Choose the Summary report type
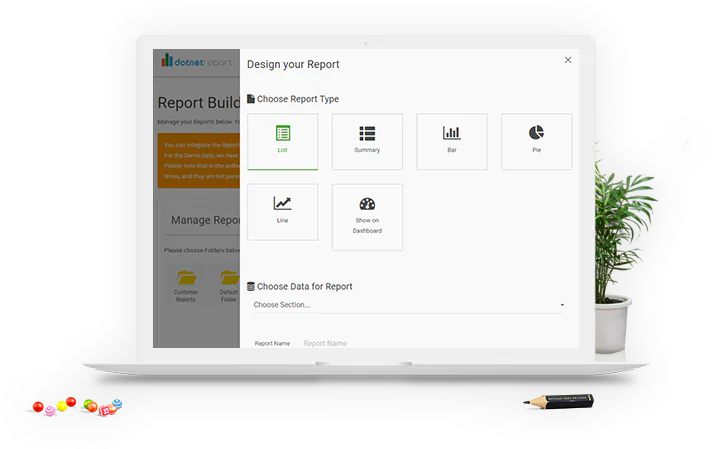720x449 pixels. coord(367,142)
